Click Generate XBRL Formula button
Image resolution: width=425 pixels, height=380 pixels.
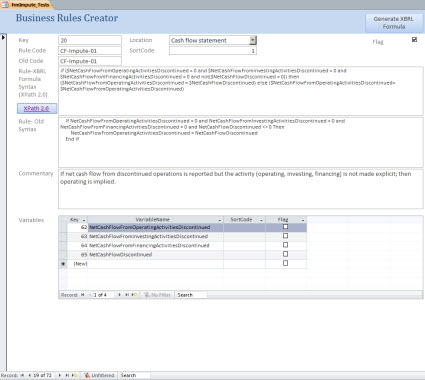tap(394, 23)
